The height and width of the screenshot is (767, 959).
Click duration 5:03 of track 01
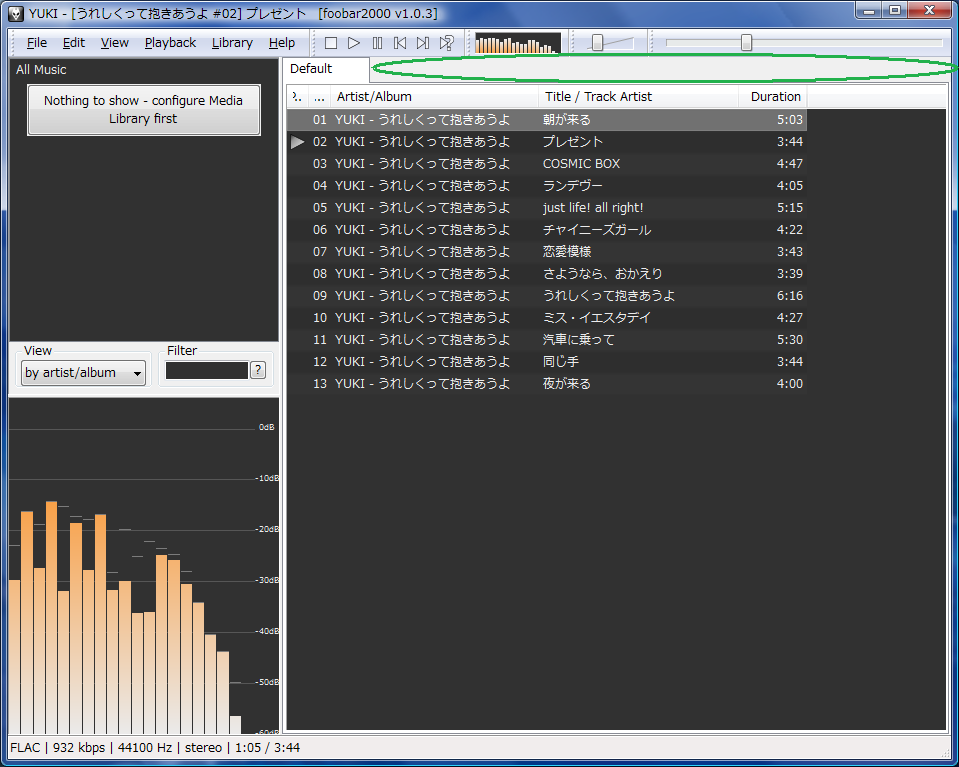coord(790,120)
